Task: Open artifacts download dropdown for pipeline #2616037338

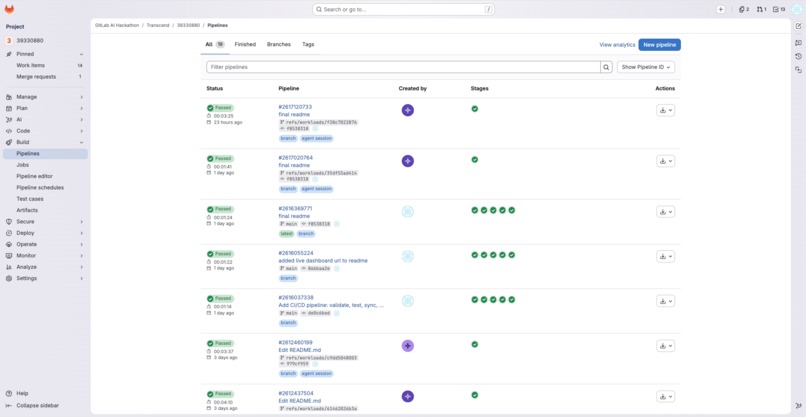Action: coord(665,301)
